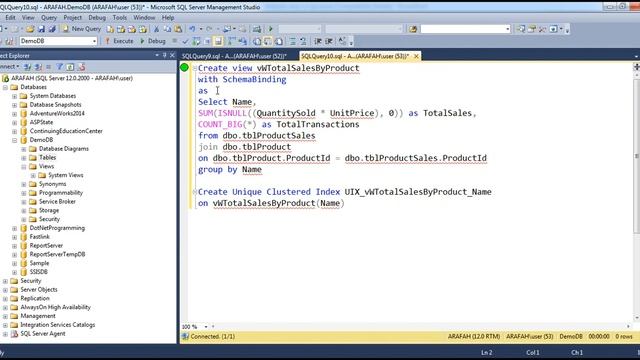Collapse the Create view code block
The width and height of the screenshot is (640, 360).
pyautogui.click(x=195, y=68)
